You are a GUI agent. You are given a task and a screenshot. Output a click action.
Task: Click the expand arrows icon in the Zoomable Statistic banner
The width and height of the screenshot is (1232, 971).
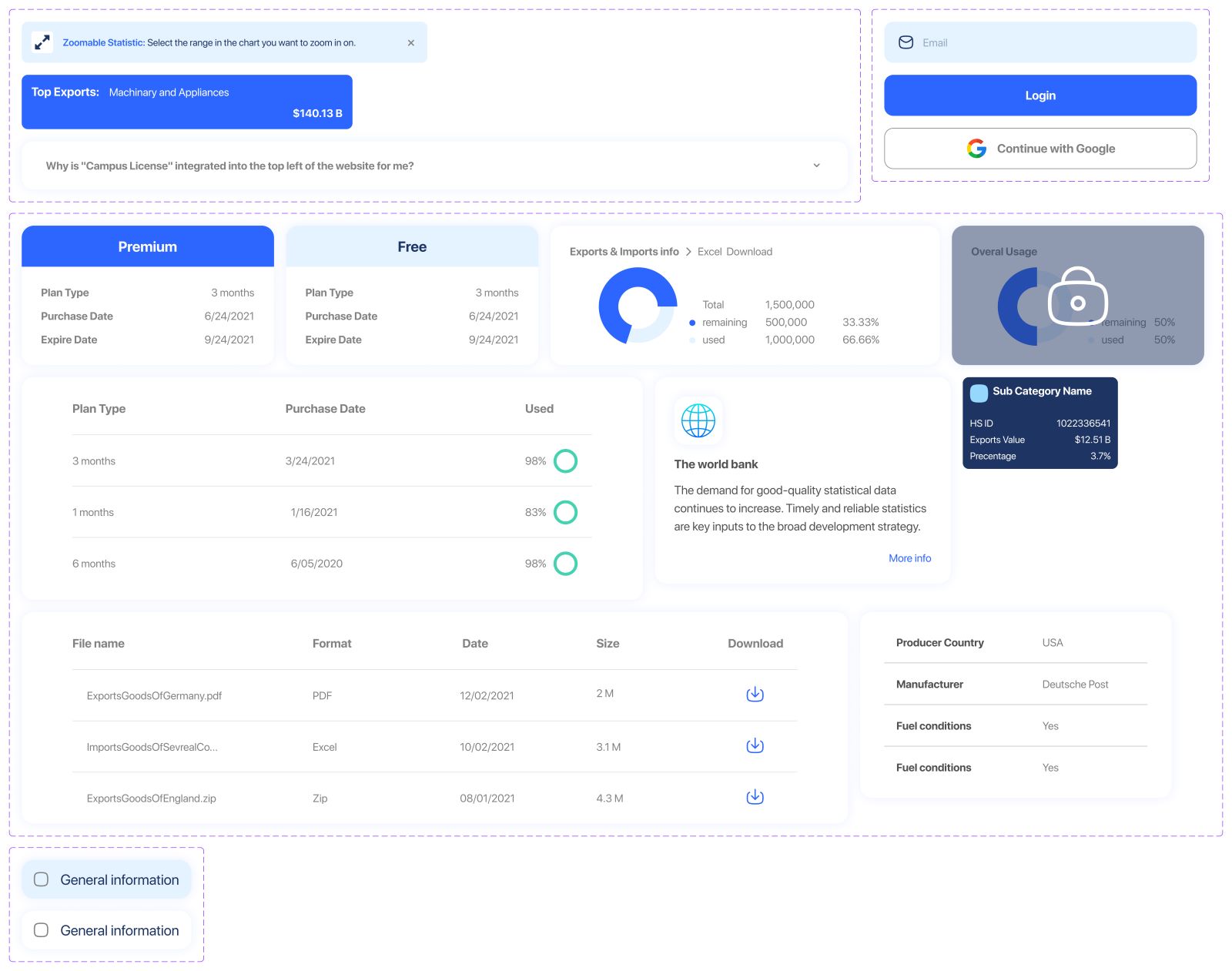click(x=42, y=43)
